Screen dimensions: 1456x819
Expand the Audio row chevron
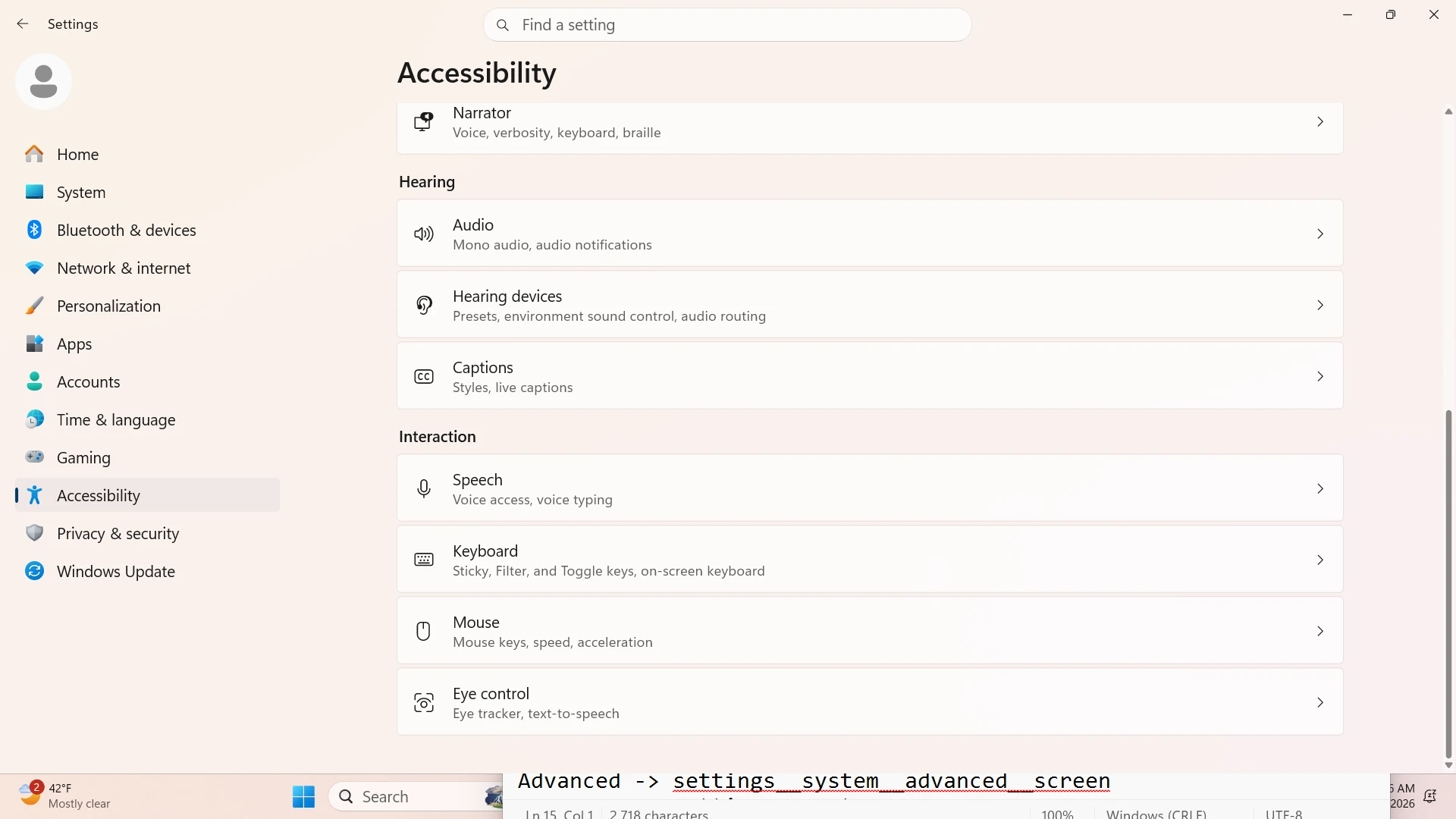pos(1320,234)
